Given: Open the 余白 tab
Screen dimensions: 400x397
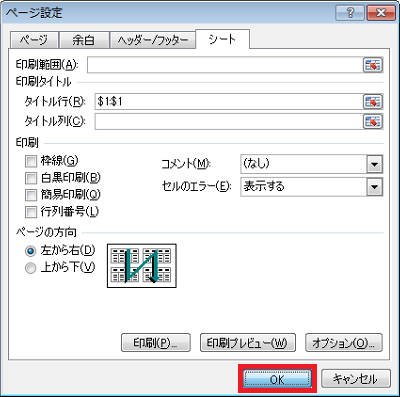Looking at the screenshot, I should tap(84, 40).
